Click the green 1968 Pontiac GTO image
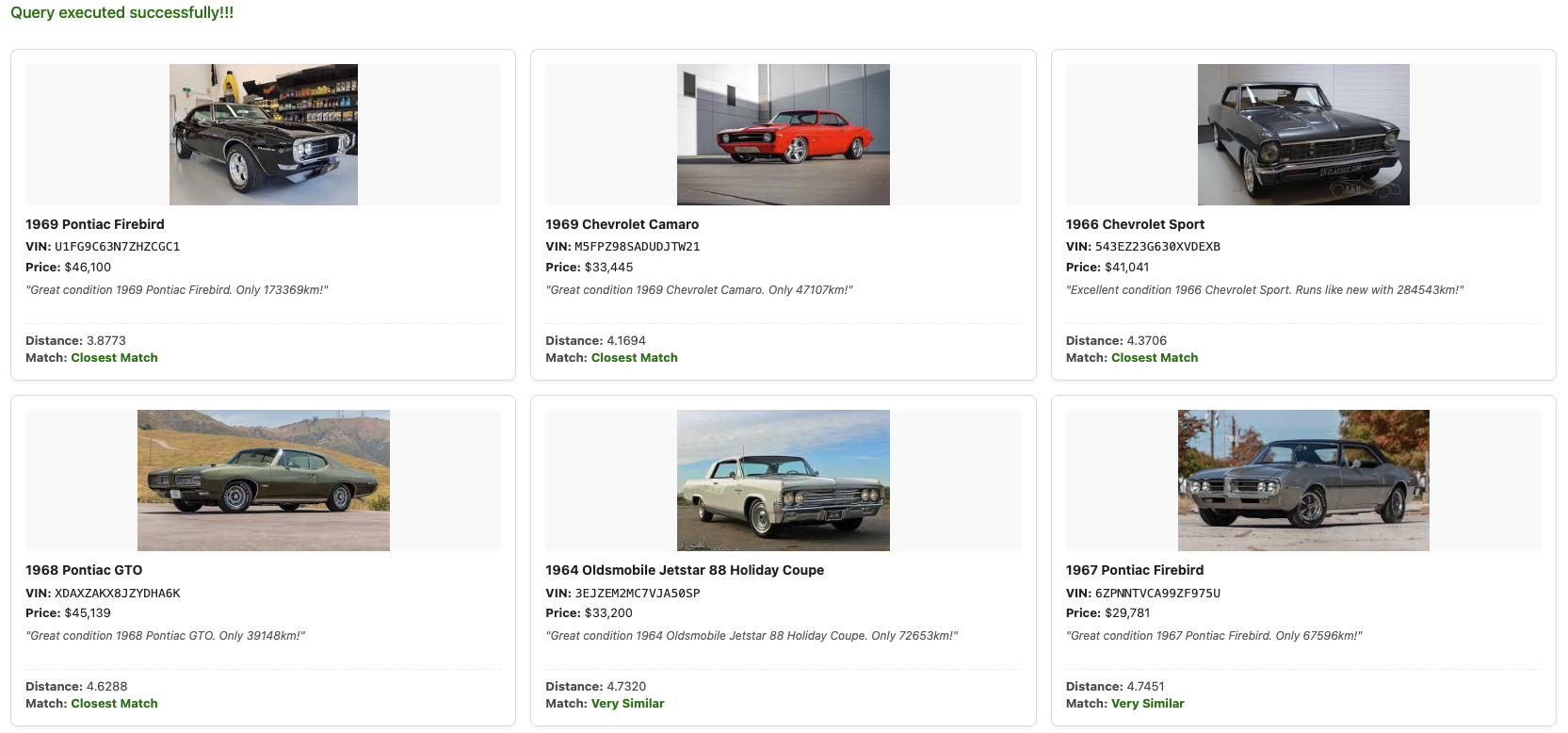The height and width of the screenshot is (733, 1568). coord(264,481)
